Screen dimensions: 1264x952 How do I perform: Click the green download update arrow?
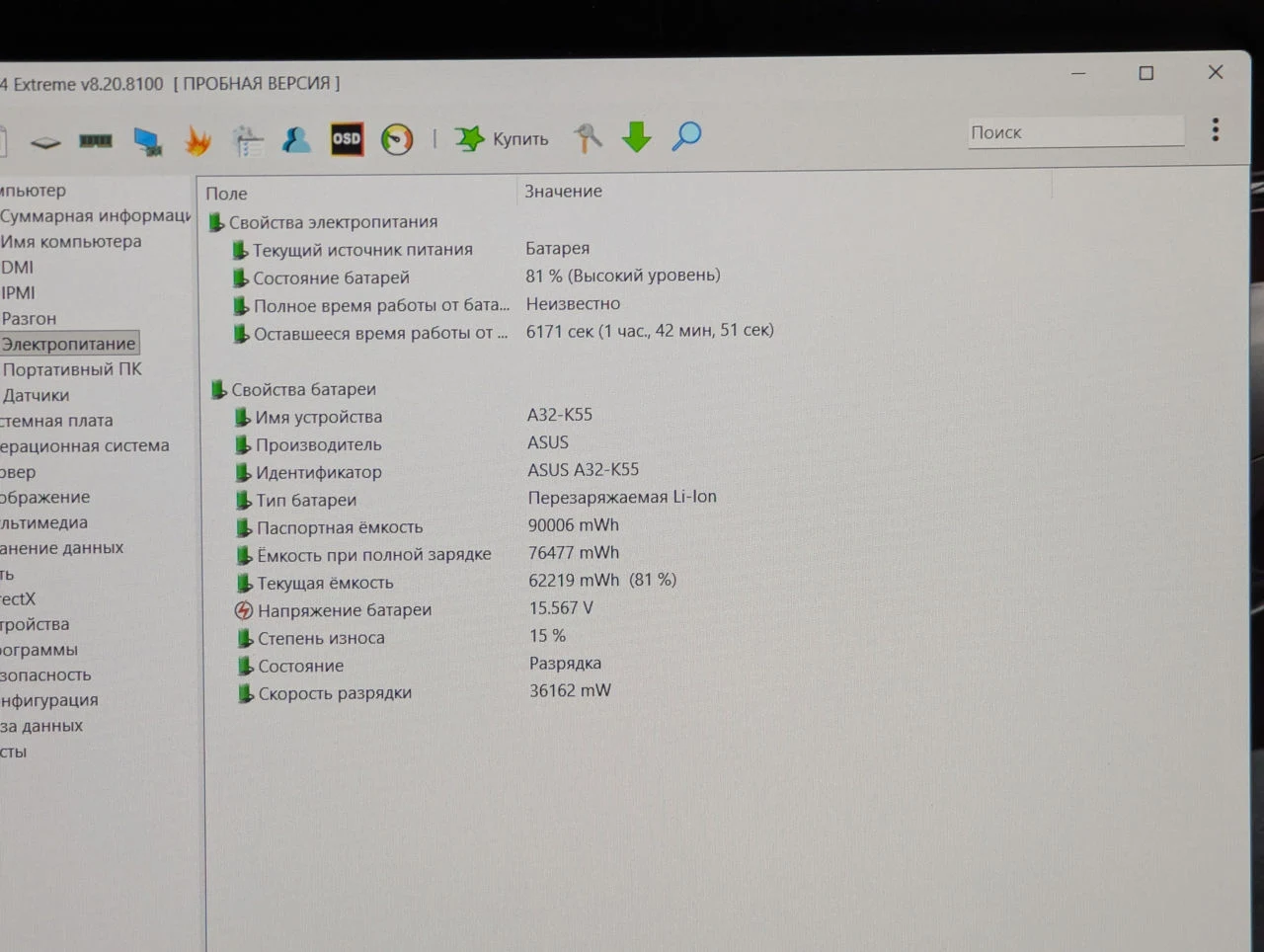637,136
